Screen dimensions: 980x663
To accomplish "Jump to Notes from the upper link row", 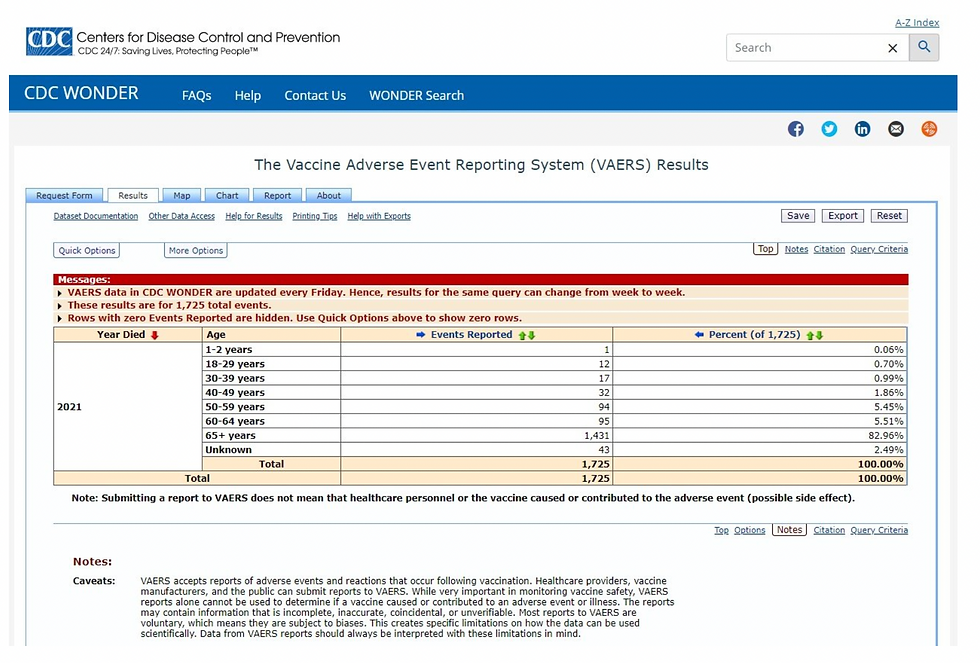I will coord(796,249).
